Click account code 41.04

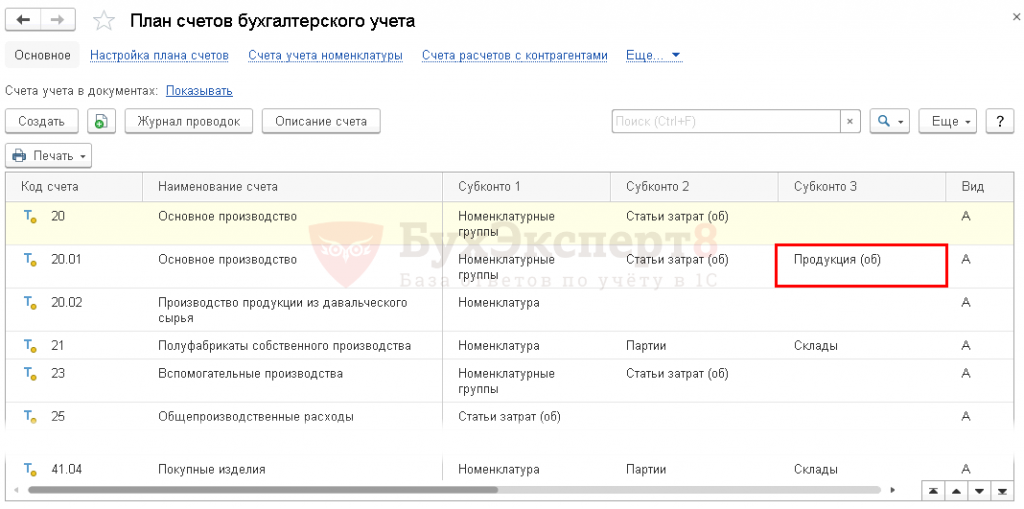(x=67, y=469)
